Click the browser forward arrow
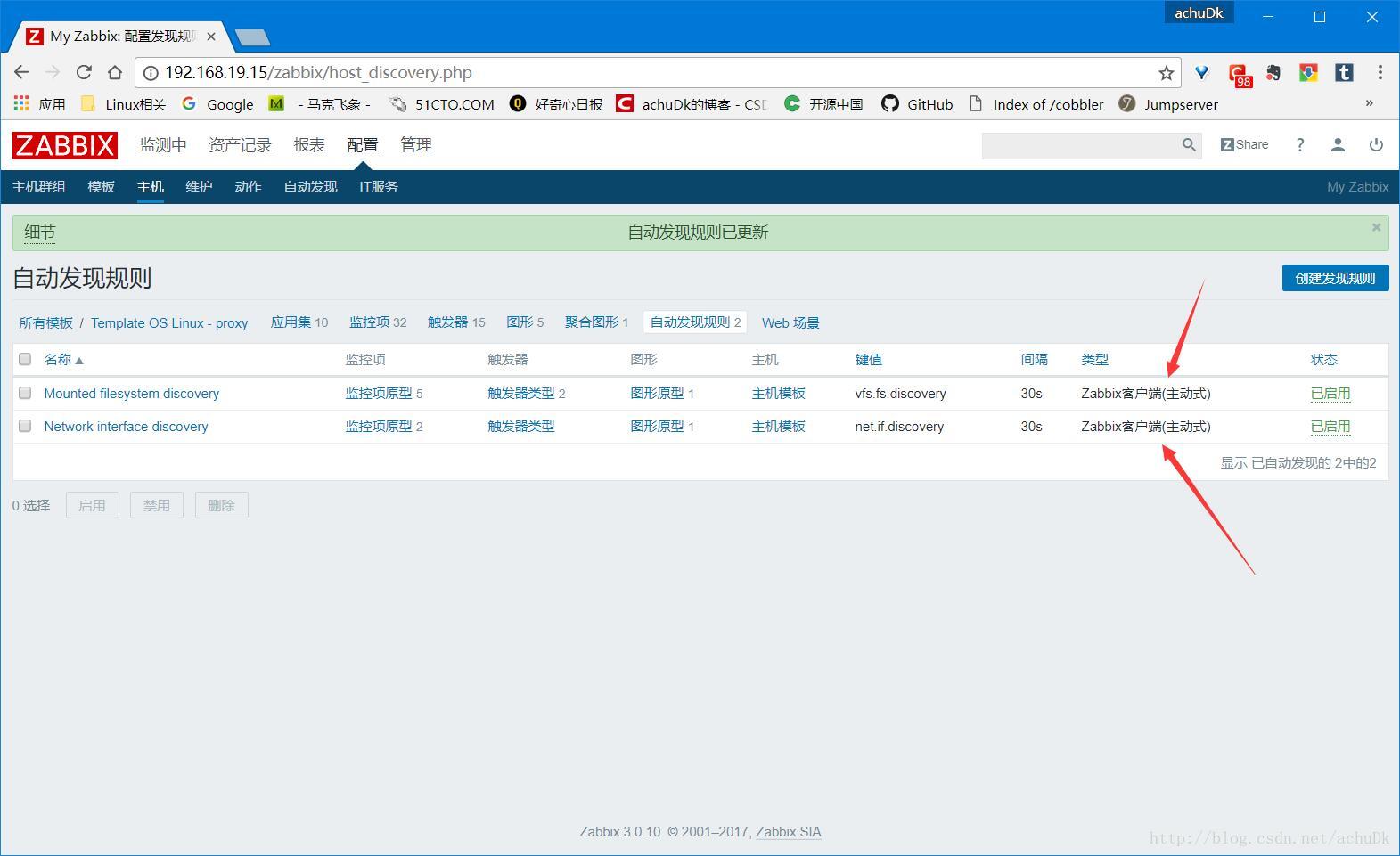The image size is (1400, 856). (53, 73)
